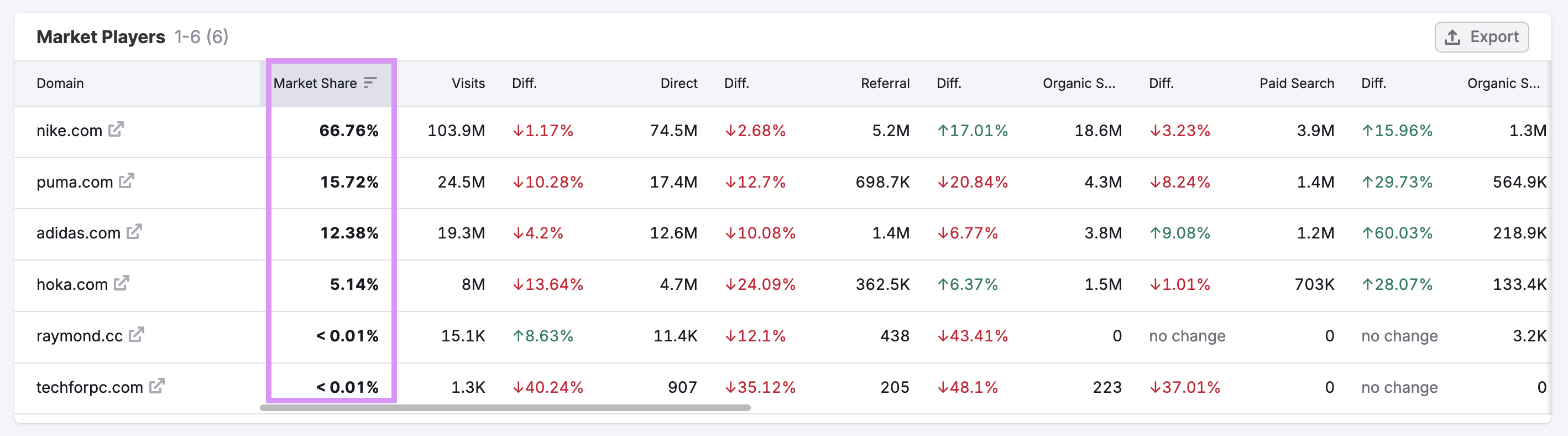Export the Market Players table

(x=1481, y=37)
